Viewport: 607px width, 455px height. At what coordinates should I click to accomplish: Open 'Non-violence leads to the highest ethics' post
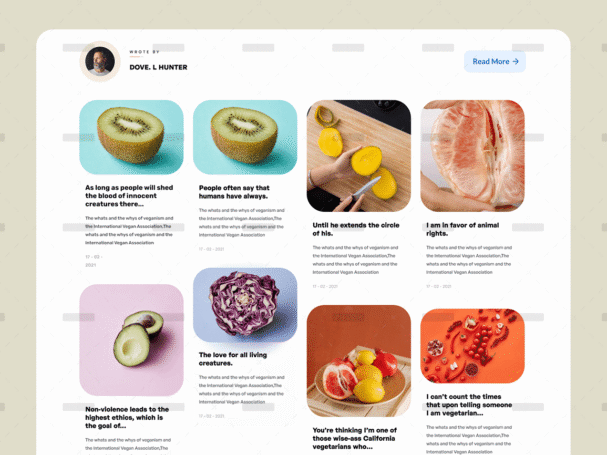127,417
